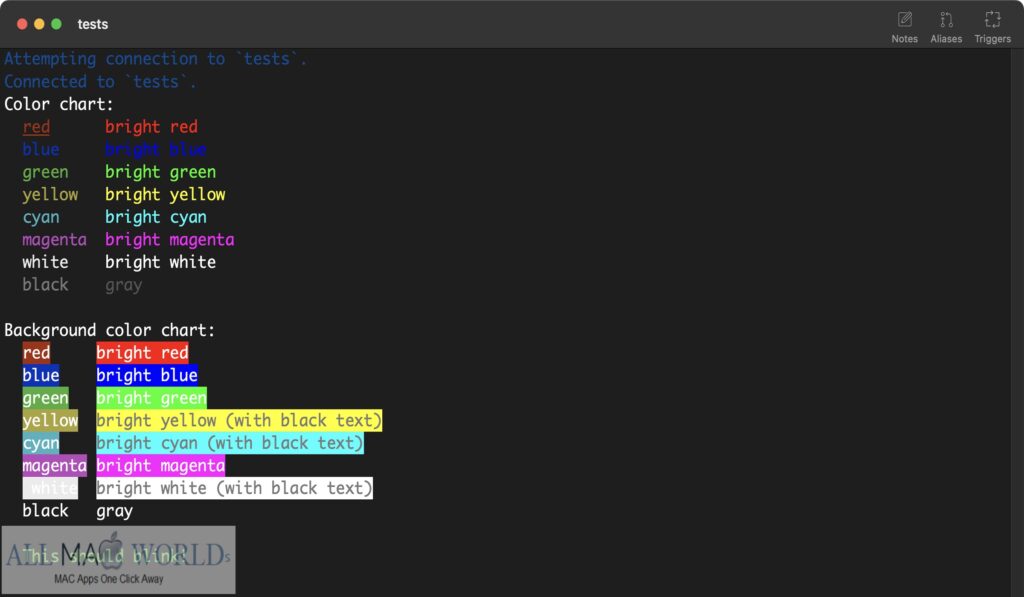Click the bright white with black text block
This screenshot has width=1024, height=597.
point(233,488)
